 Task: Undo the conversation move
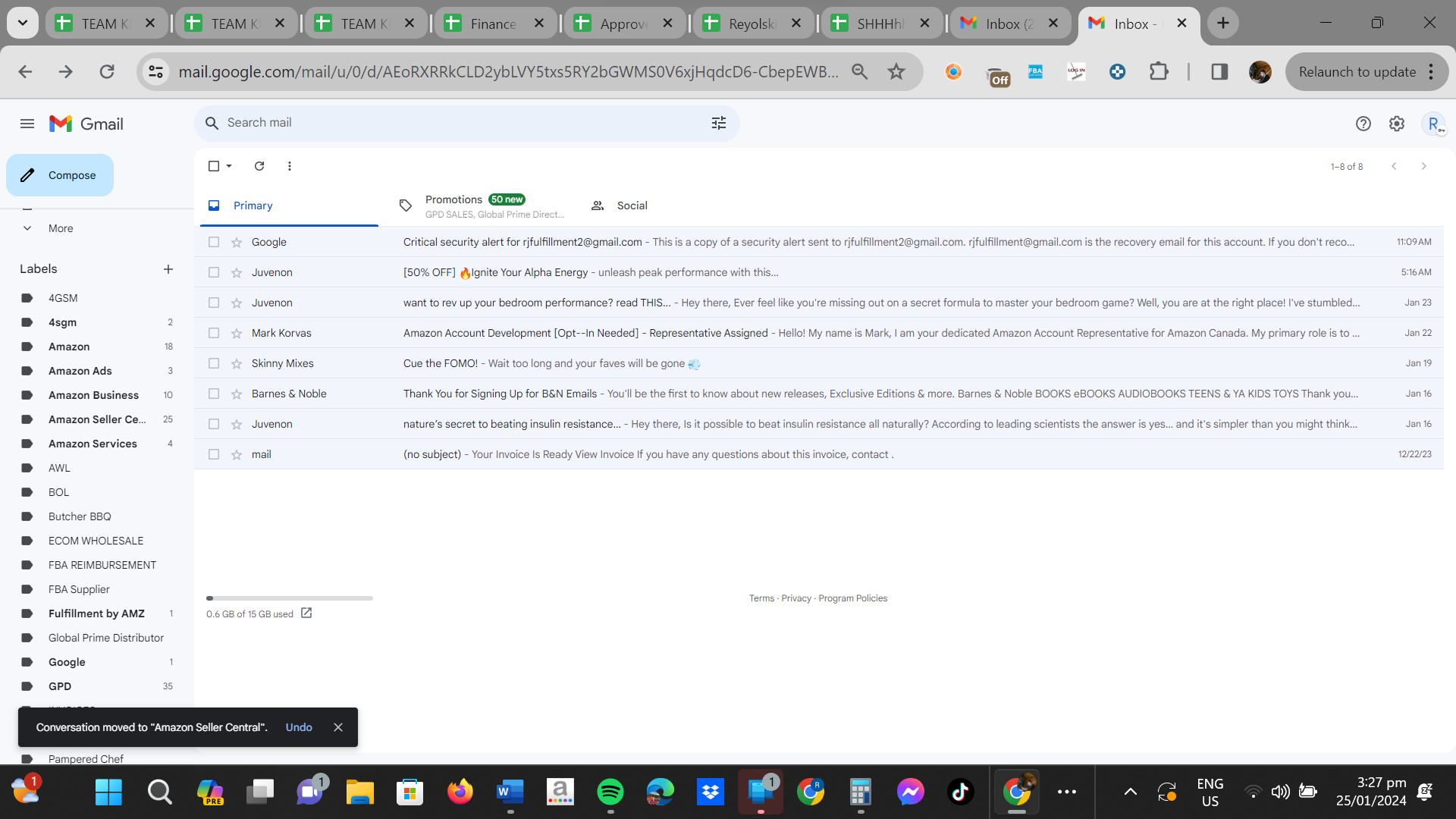click(x=299, y=727)
